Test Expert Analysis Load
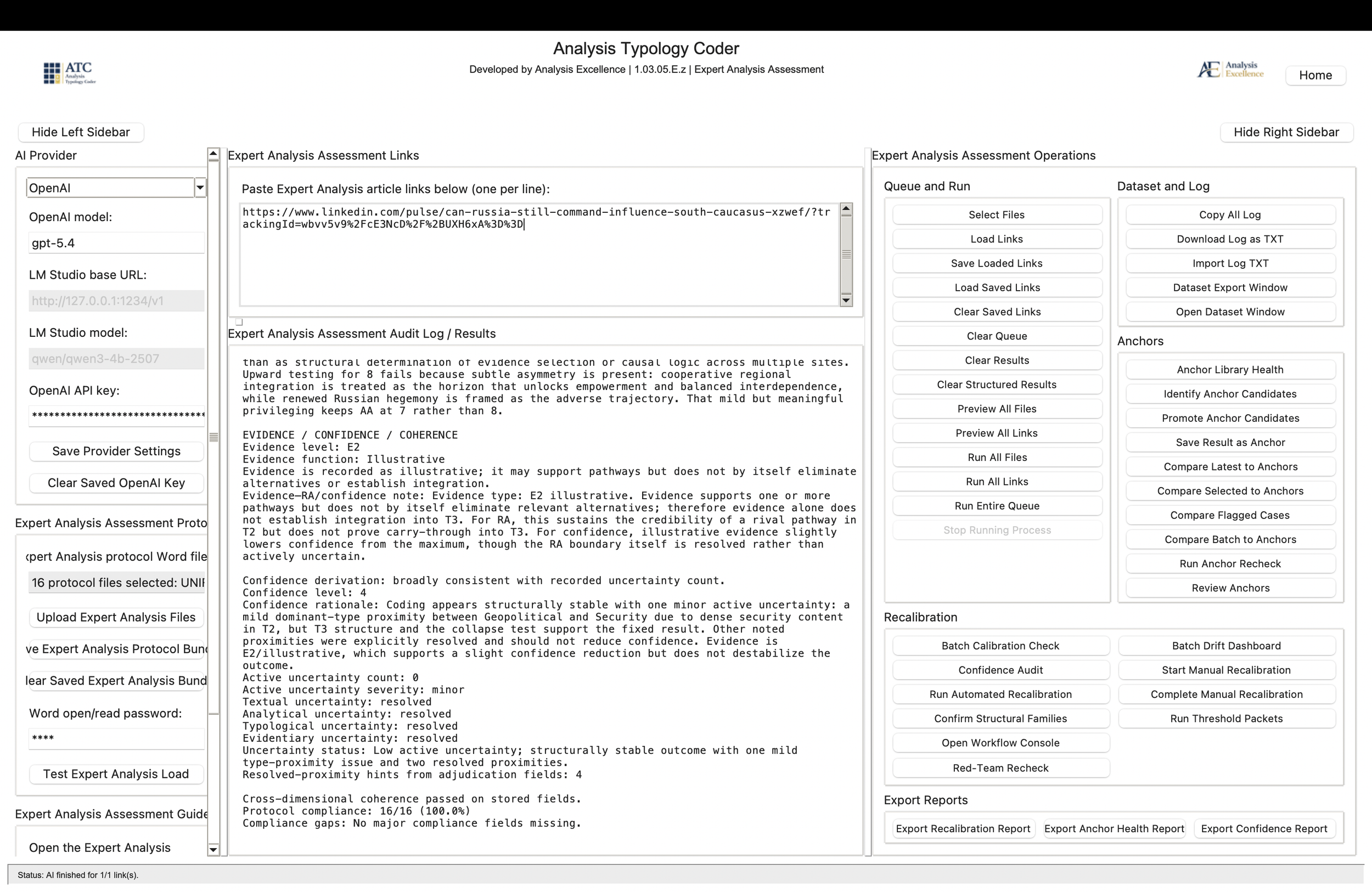Viewport: 1372px width, 892px height. point(116,774)
